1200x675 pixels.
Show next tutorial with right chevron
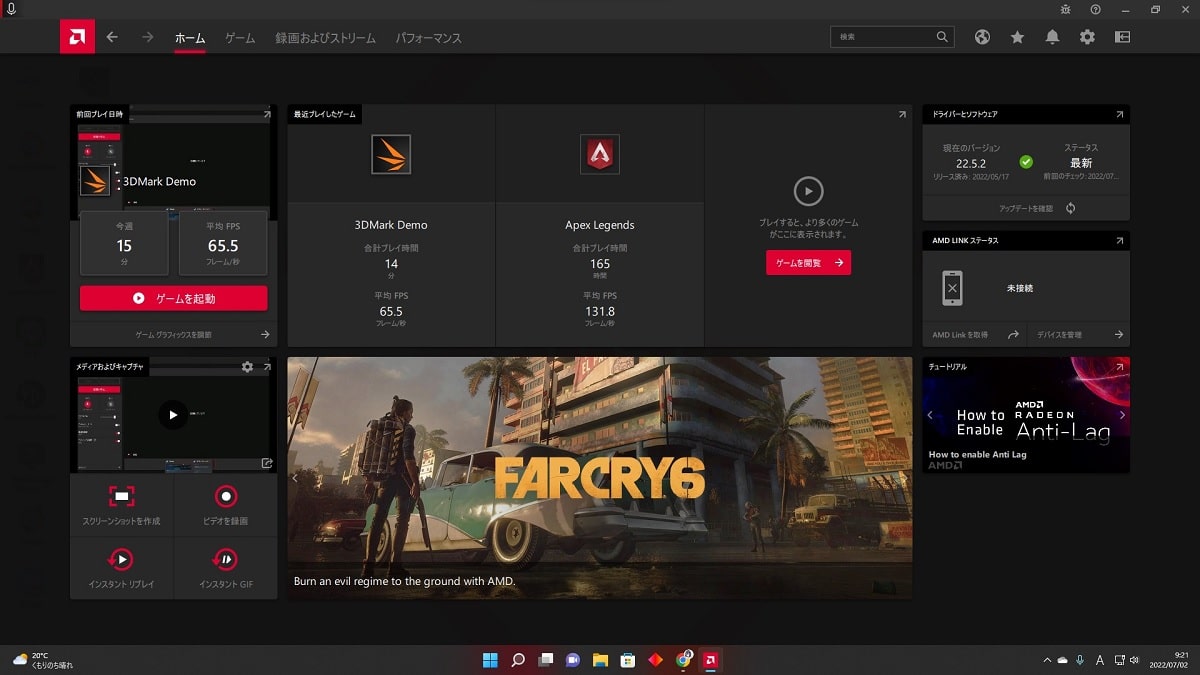1122,415
